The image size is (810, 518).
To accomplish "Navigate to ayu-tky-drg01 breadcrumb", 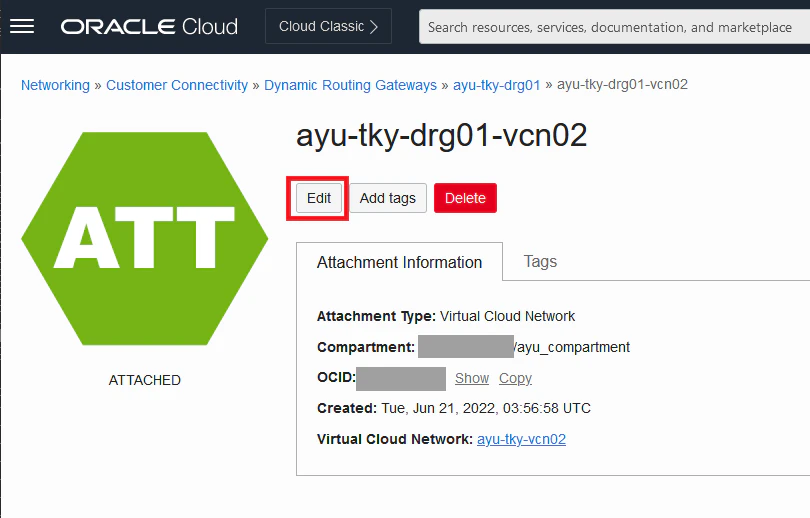I will coord(496,85).
